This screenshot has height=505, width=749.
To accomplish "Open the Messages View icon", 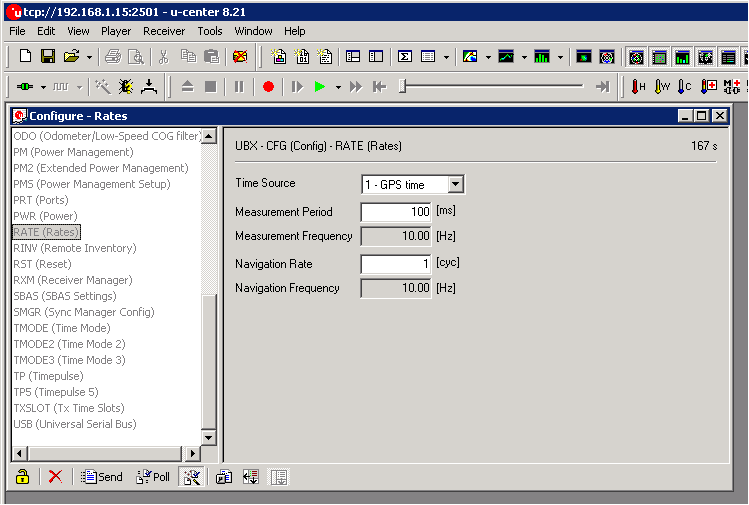I will (x=353, y=56).
